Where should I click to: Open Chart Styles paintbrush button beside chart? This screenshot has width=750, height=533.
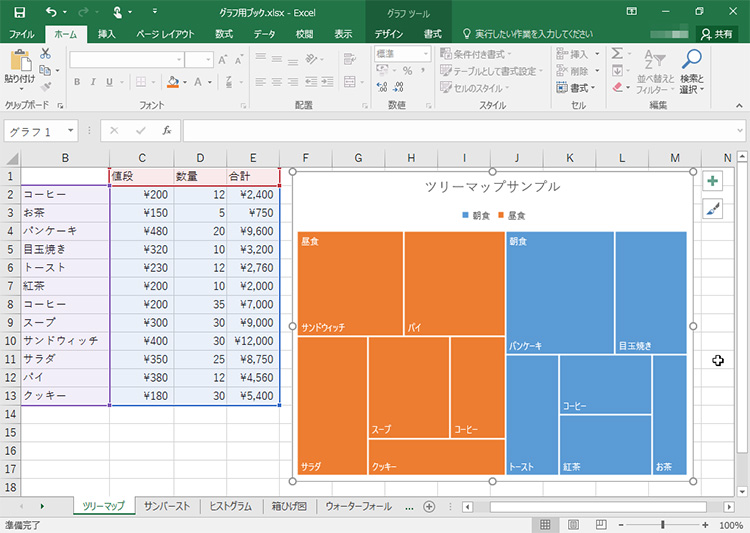711,208
